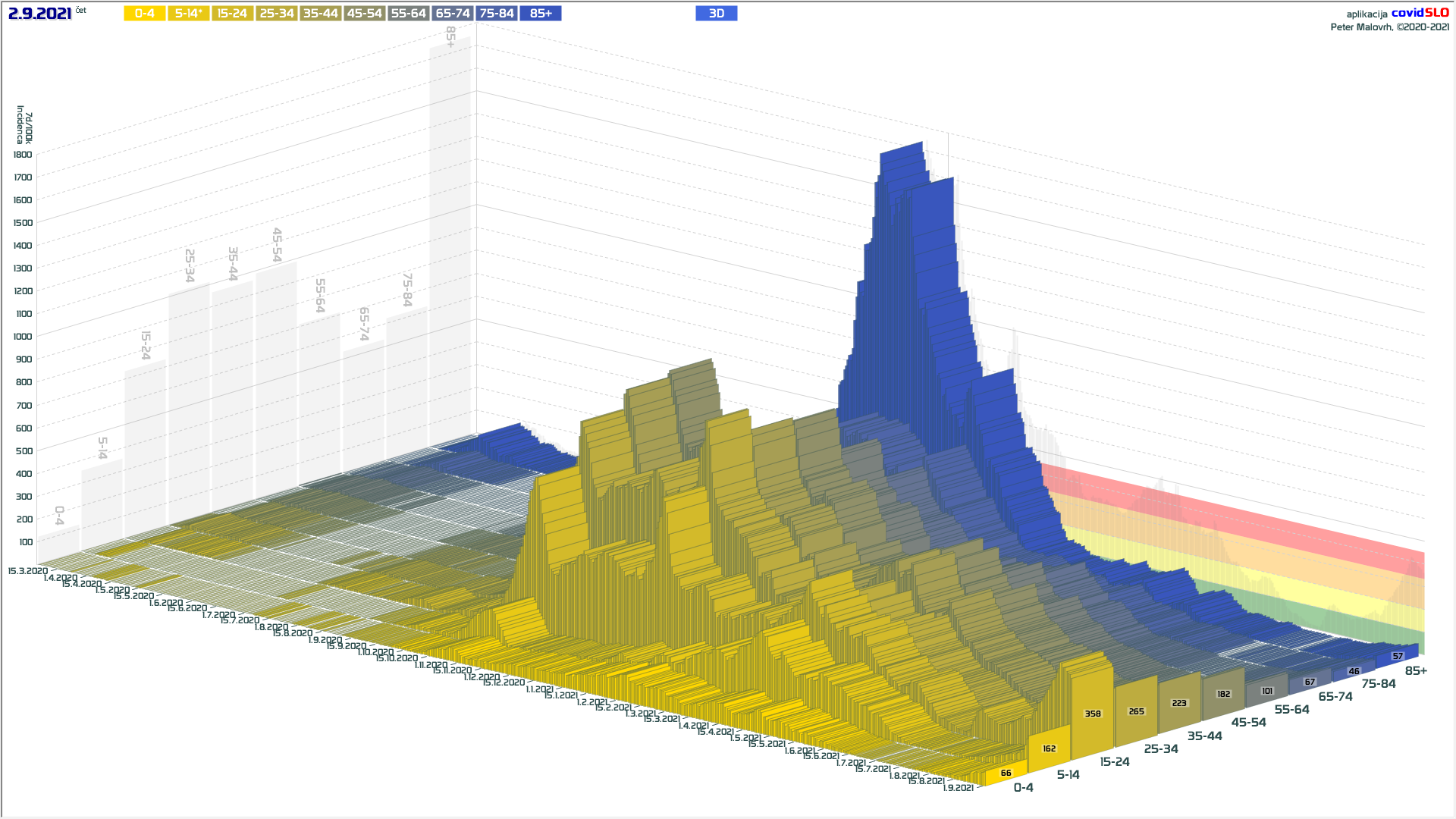Click the 66 value label on the 0-4 bar

click(x=1006, y=773)
